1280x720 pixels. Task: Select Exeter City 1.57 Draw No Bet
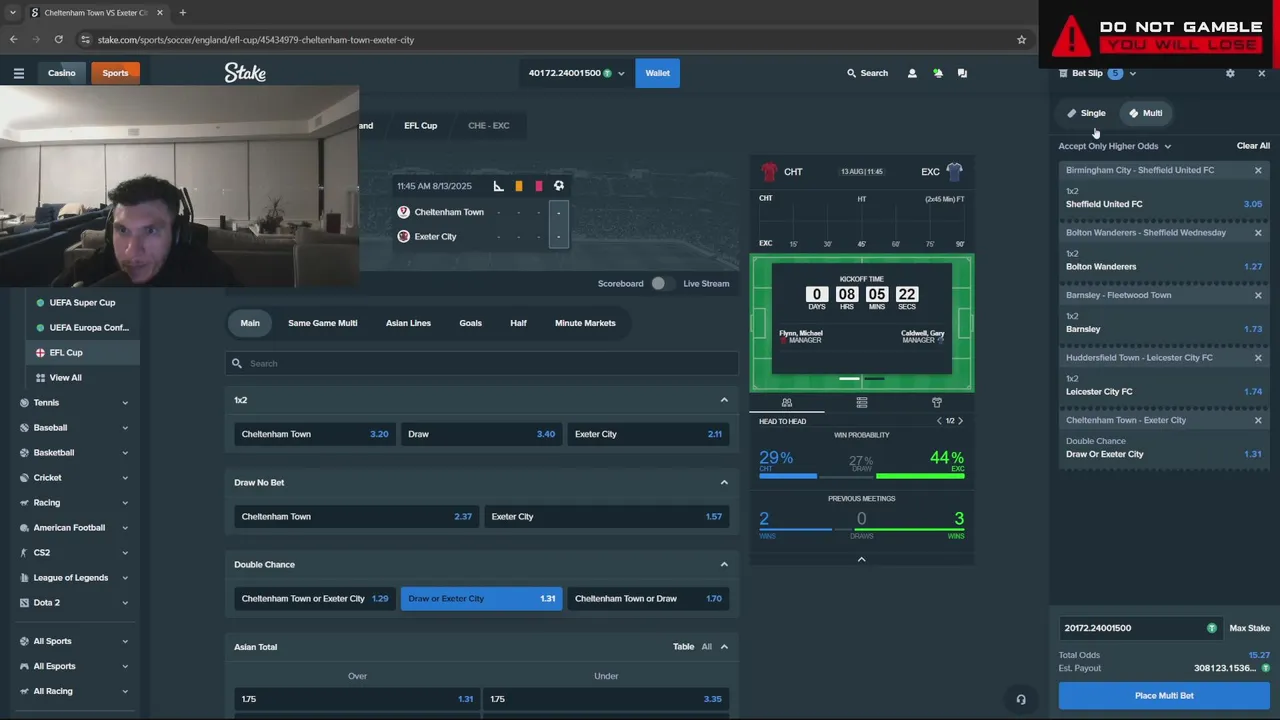click(606, 516)
